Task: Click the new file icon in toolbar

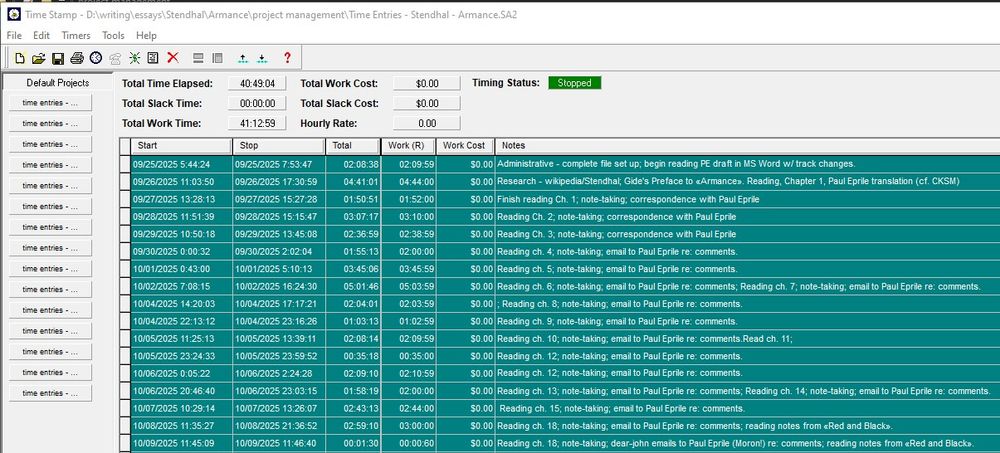Action: (20, 58)
